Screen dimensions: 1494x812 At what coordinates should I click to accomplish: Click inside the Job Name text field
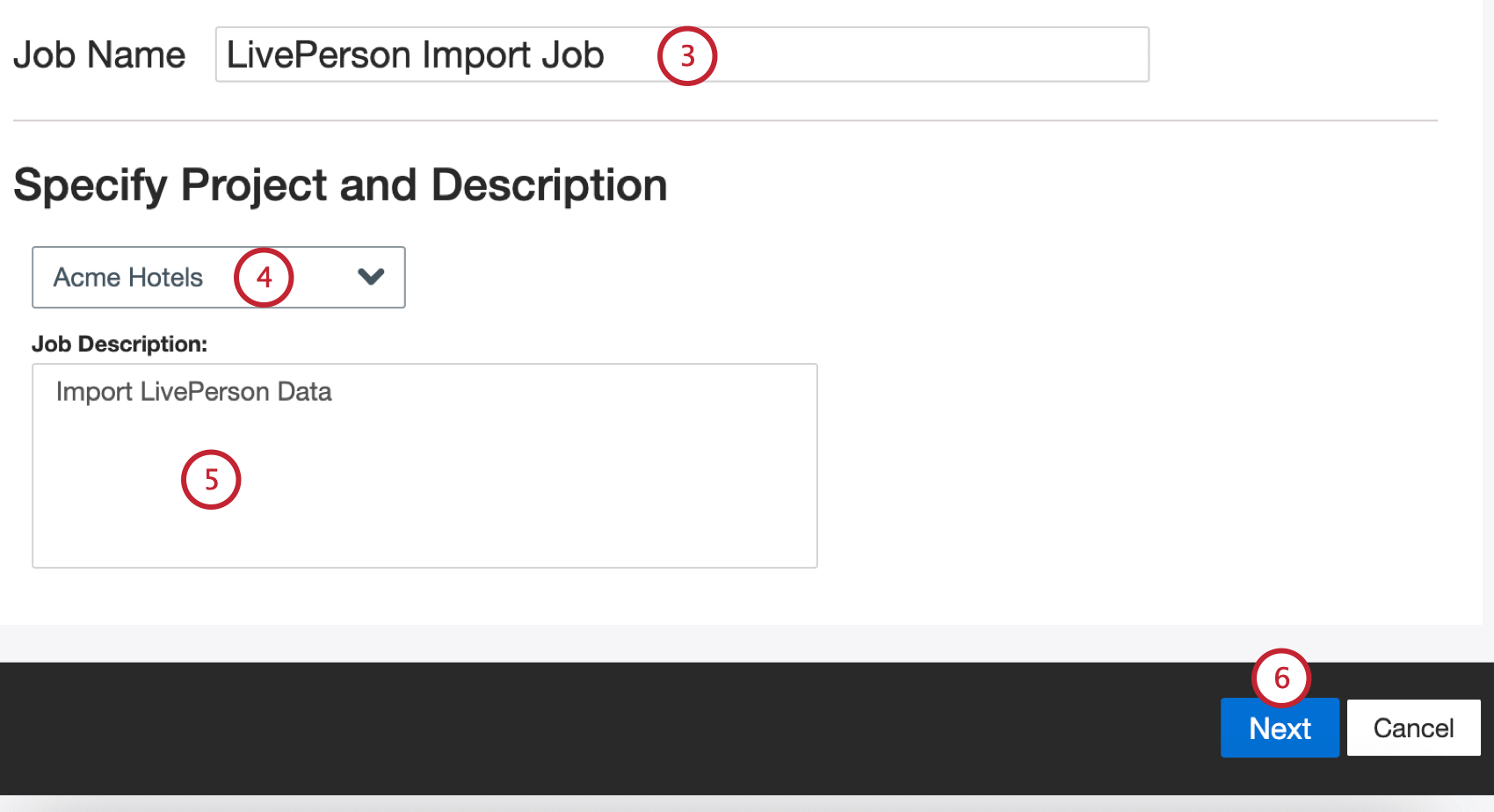tap(879, 54)
